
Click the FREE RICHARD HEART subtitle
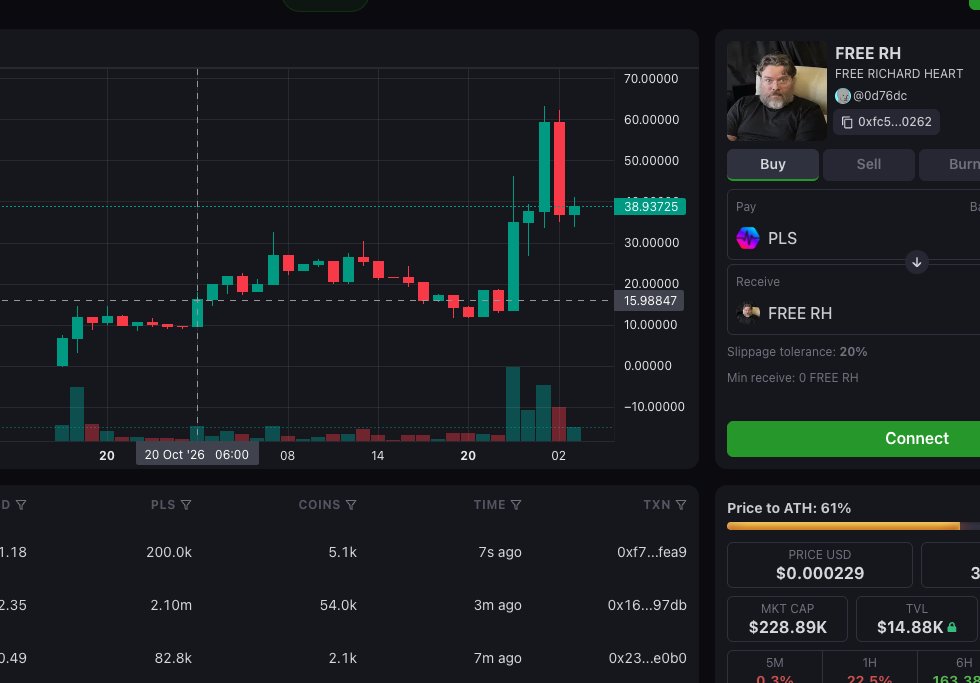coord(899,74)
